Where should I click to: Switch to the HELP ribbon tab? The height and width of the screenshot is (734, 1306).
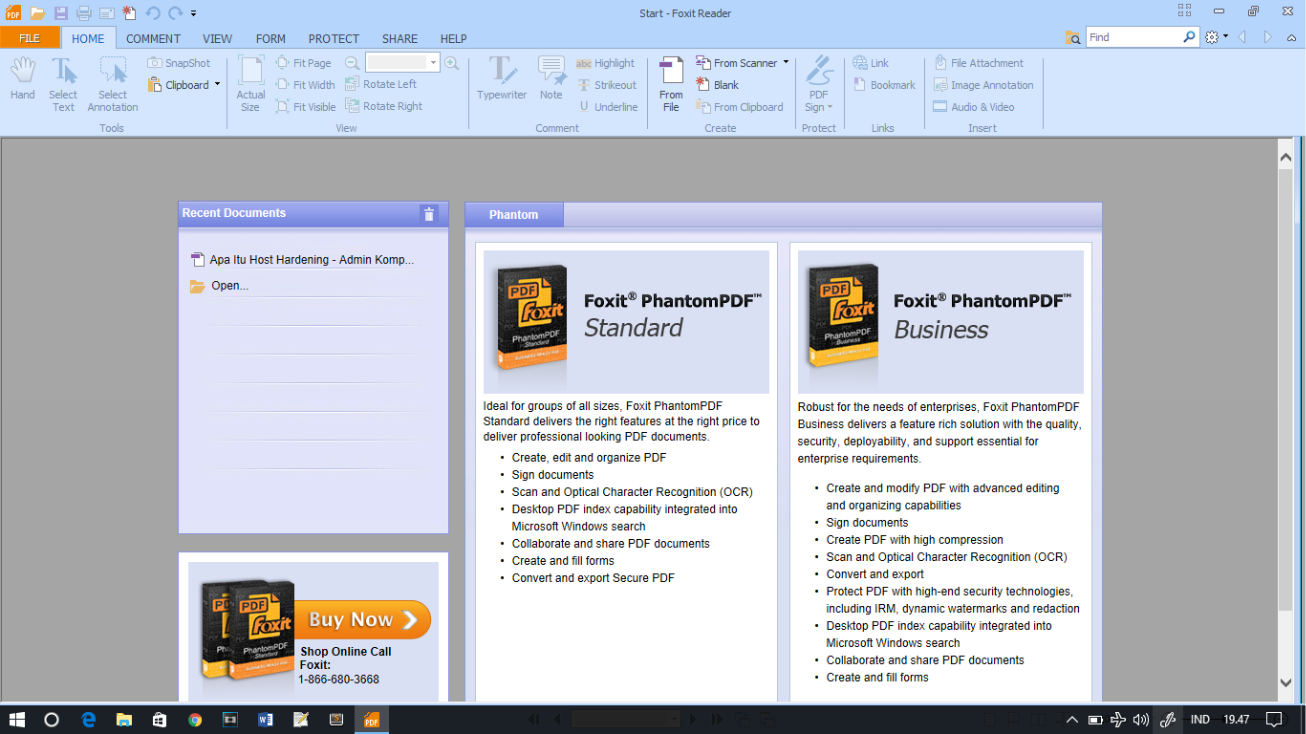tap(453, 38)
